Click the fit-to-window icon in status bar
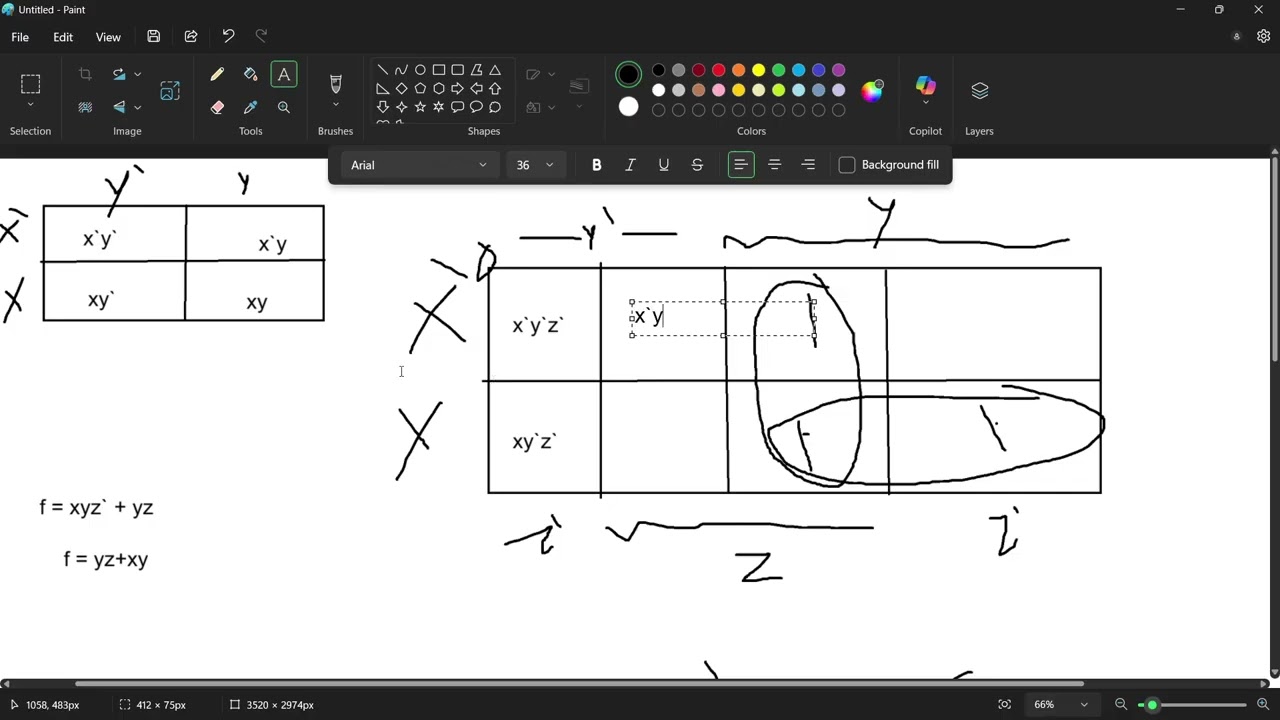The image size is (1280, 720). [x=1004, y=705]
